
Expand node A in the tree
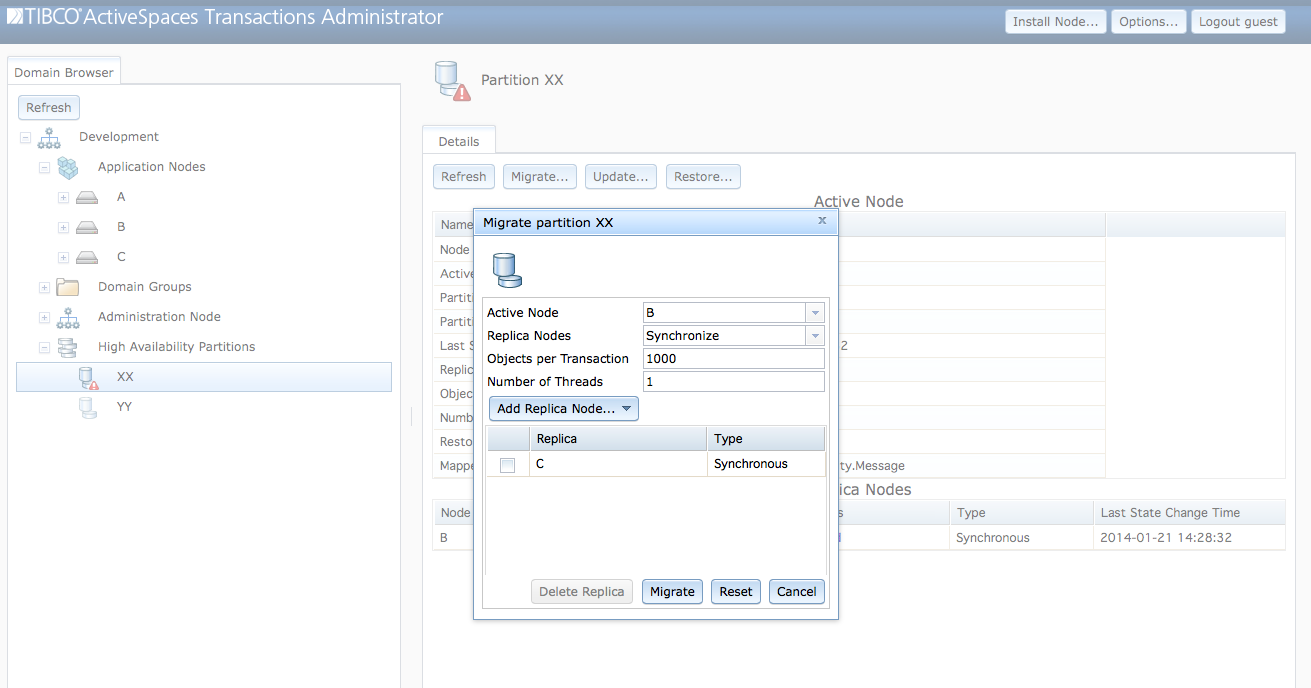(x=63, y=198)
